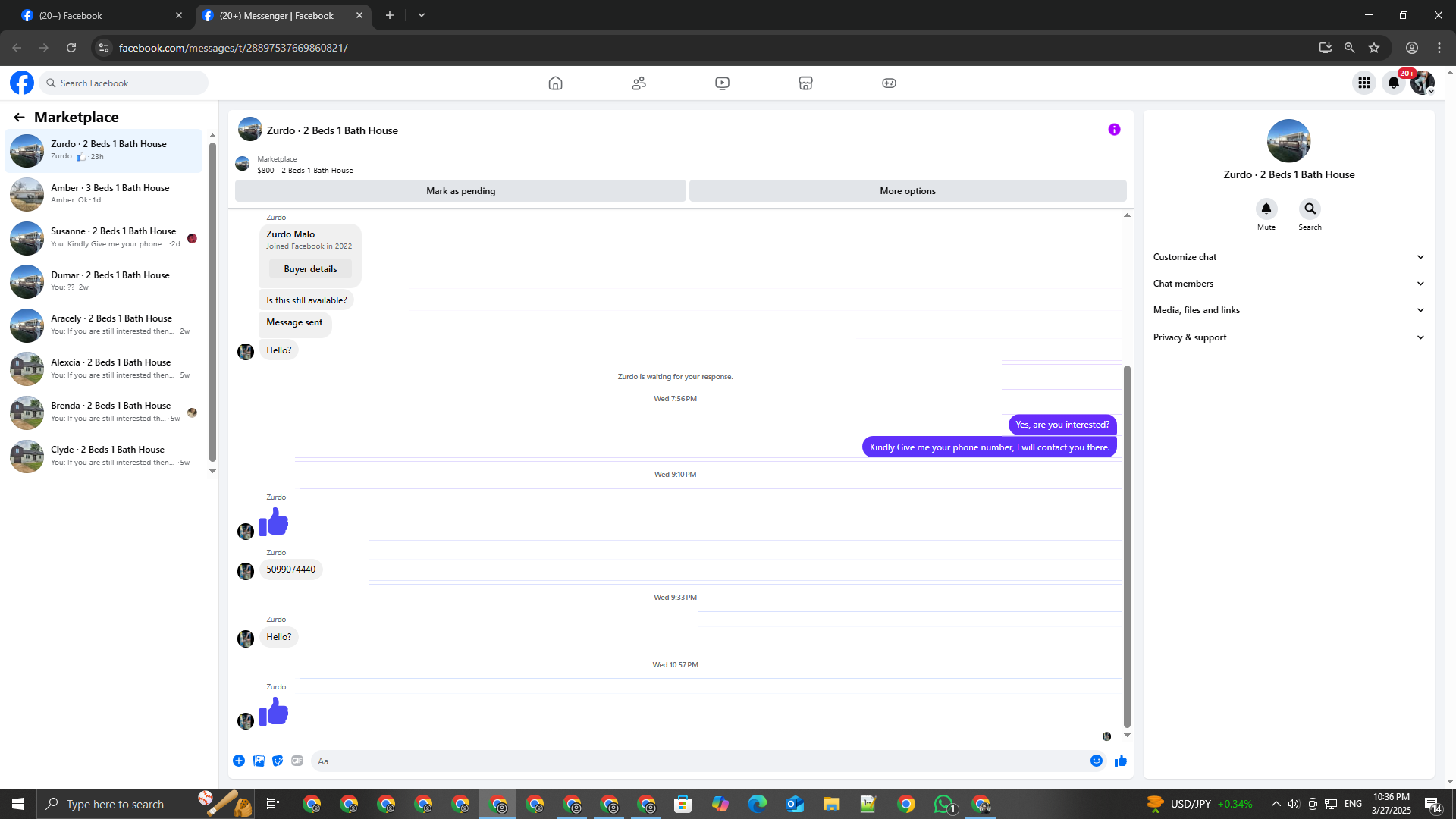Open WhatsApp from the taskbar
The width and height of the screenshot is (1456, 819).
pos(944,804)
